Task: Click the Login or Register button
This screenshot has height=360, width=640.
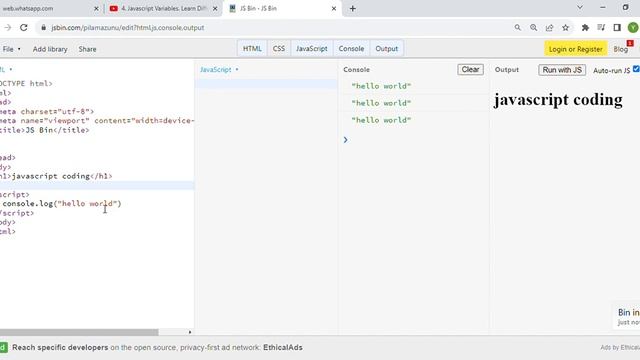Action: point(576,49)
